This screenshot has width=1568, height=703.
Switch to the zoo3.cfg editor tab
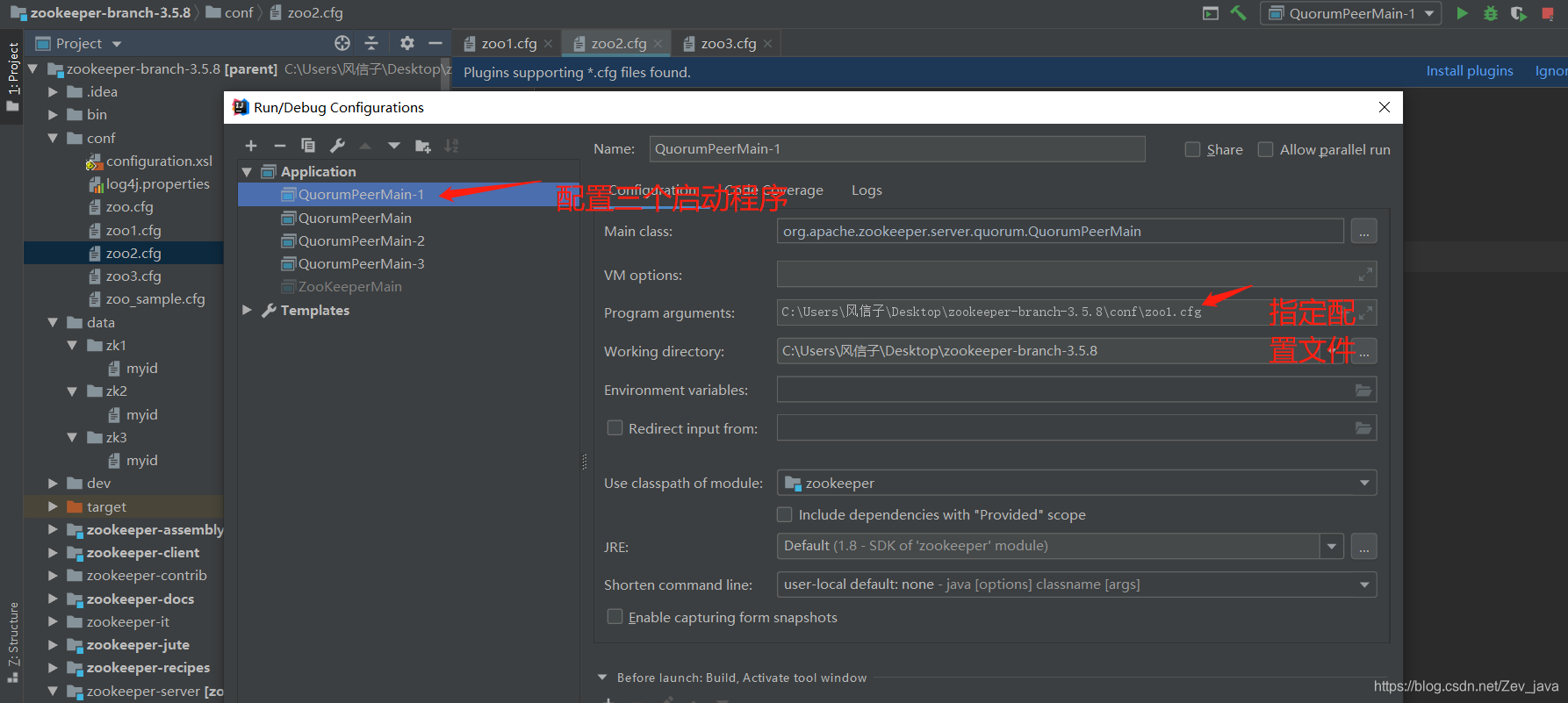[728, 44]
